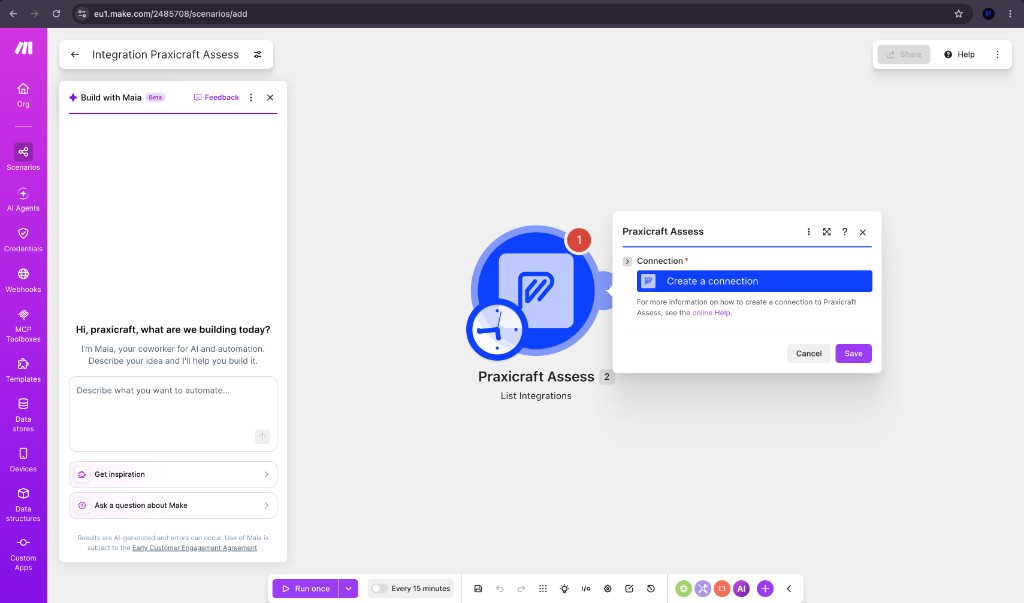Image resolution: width=1024 pixels, height=603 pixels.
Task: Open Ask a question about Make
Action: pyautogui.click(x=173, y=506)
